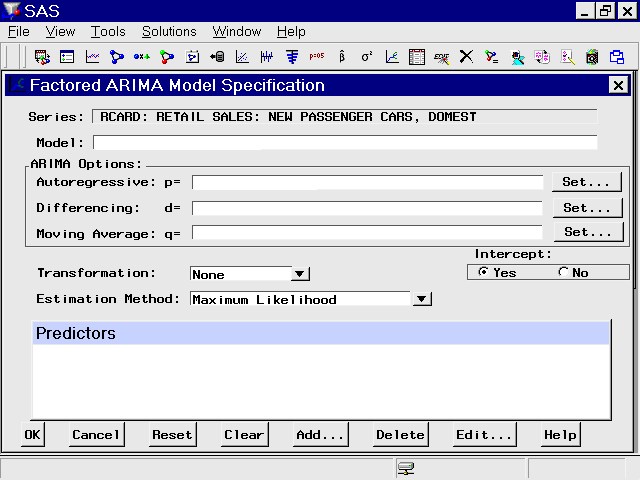Click the Series RCARD name field
640x480 pixels.
345,117
